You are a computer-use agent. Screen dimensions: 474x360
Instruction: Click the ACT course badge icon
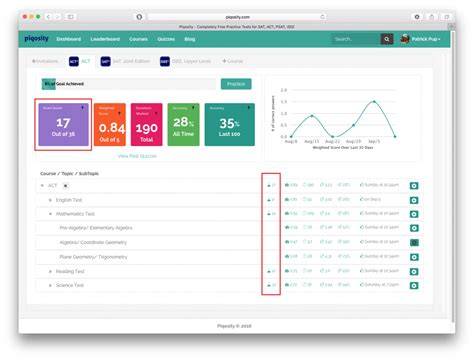coord(74,61)
